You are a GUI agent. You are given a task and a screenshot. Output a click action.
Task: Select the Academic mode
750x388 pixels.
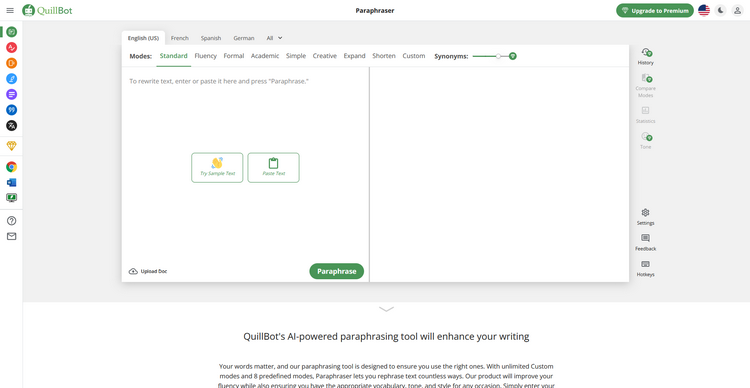(x=265, y=56)
